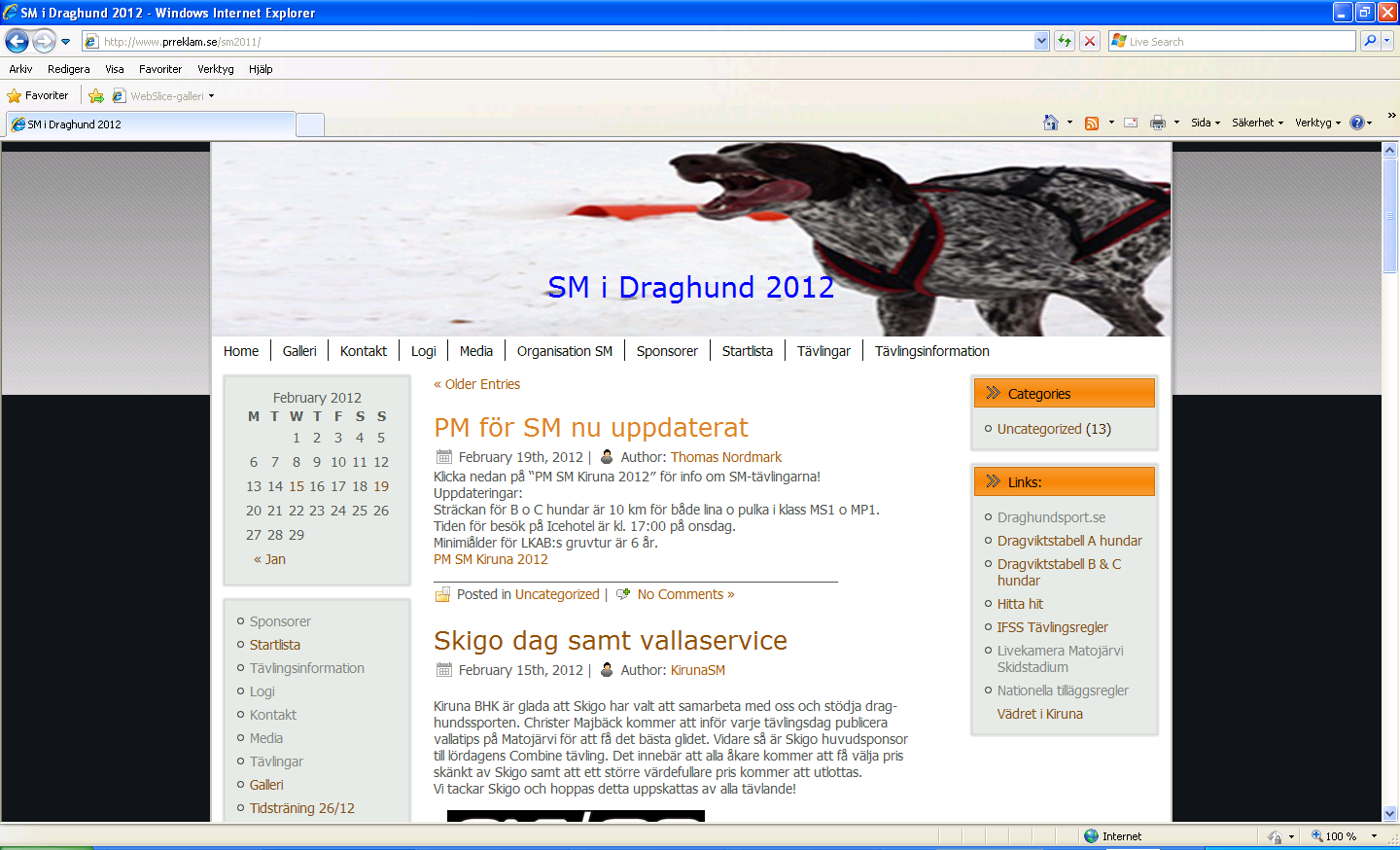This screenshot has width=1400, height=850.
Task: Click the Live Search magnifier button
Action: 1370,41
